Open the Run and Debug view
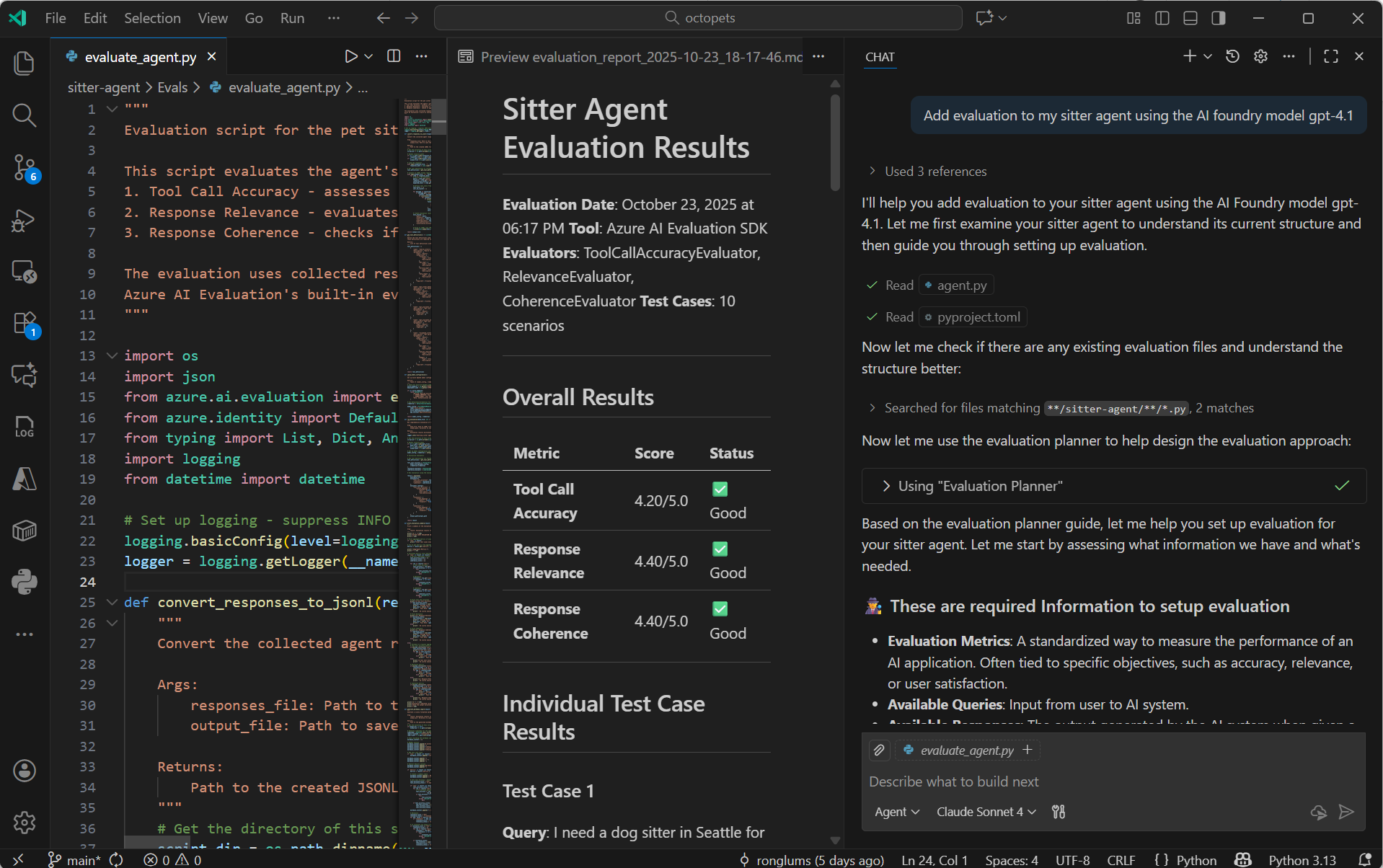The image size is (1383, 868). 24,221
